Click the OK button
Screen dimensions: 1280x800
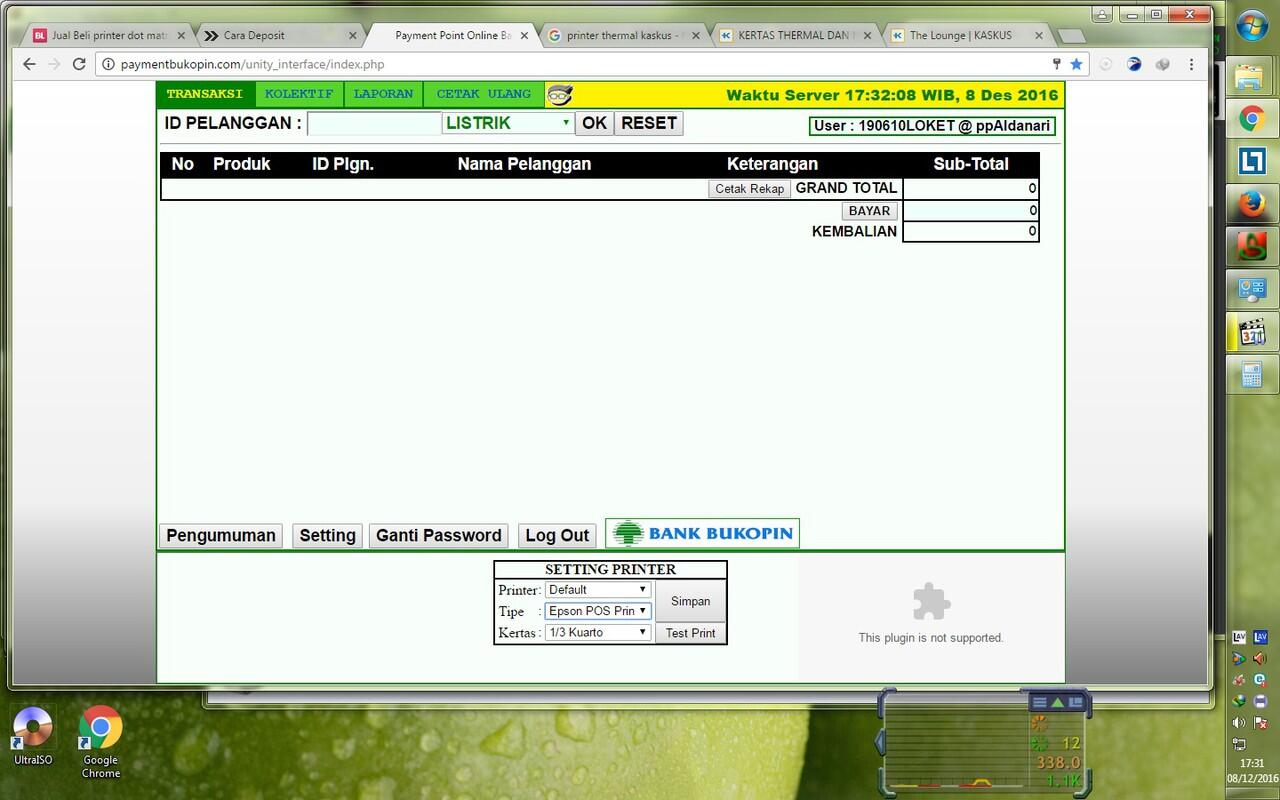[x=594, y=123]
